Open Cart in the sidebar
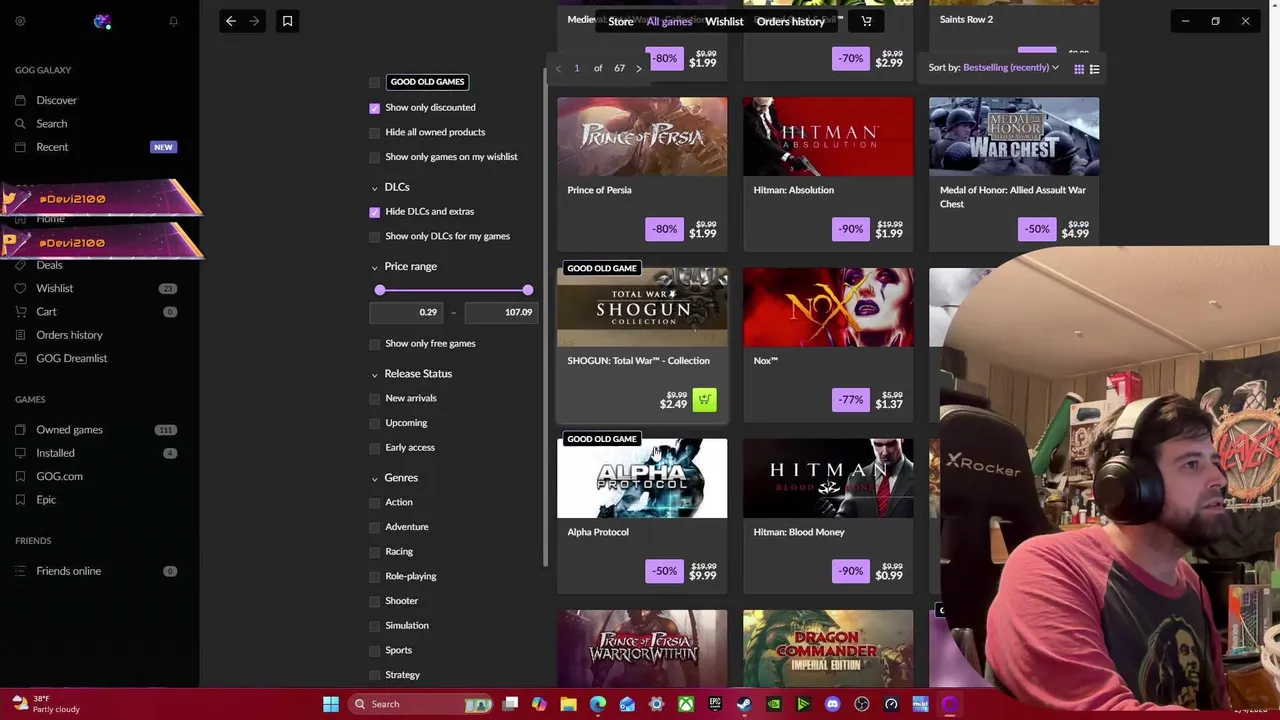The height and width of the screenshot is (720, 1280). coord(46,312)
